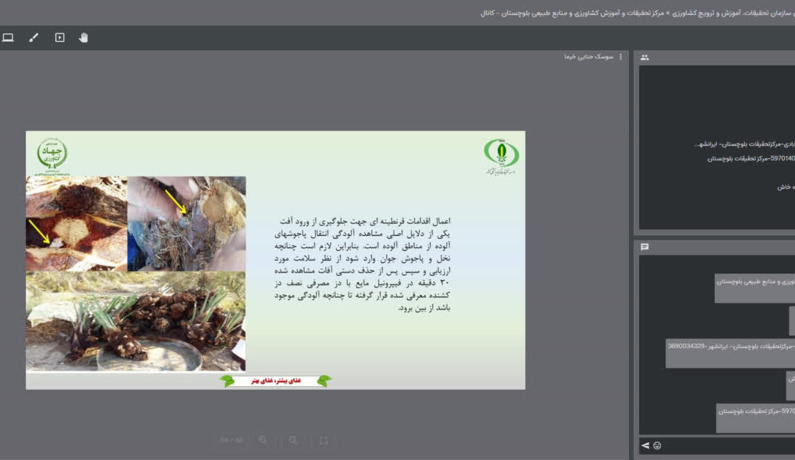The width and height of the screenshot is (795, 460).
Task: Open the emoji picker in chat
Action: pos(657,446)
